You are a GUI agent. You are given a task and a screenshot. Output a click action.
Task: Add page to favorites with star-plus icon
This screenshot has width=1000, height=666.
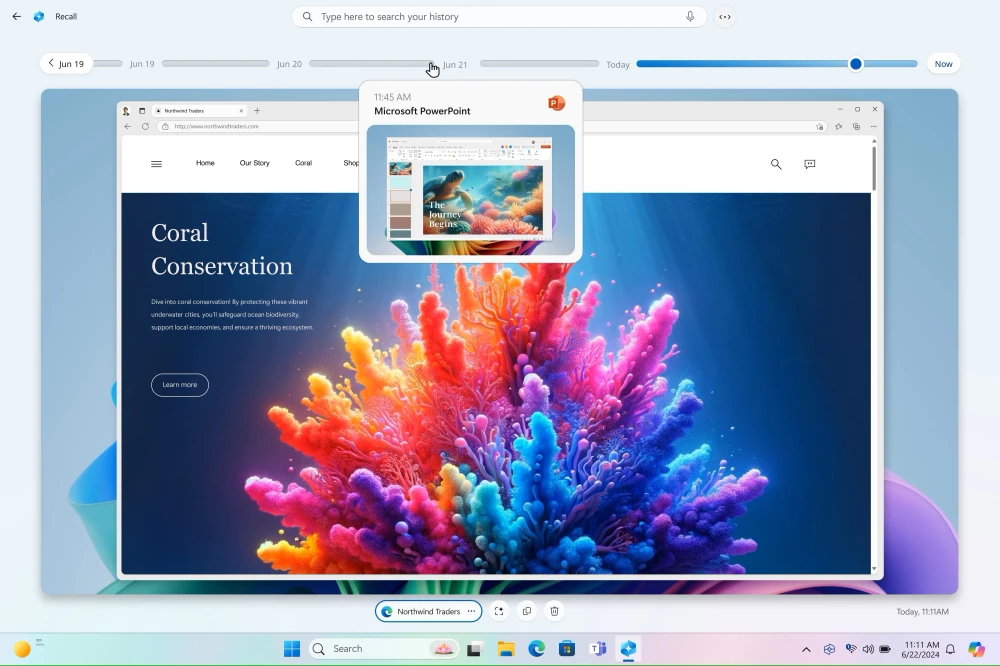pyautogui.click(x=820, y=126)
